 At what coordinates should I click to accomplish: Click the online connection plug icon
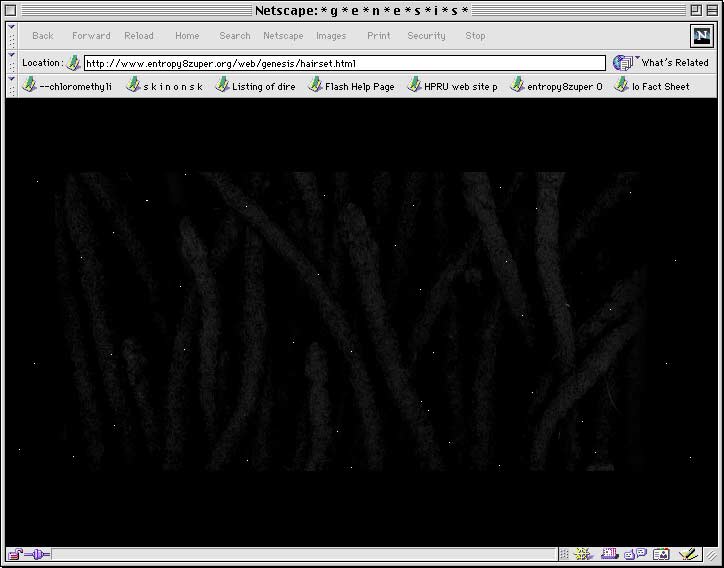[39, 554]
